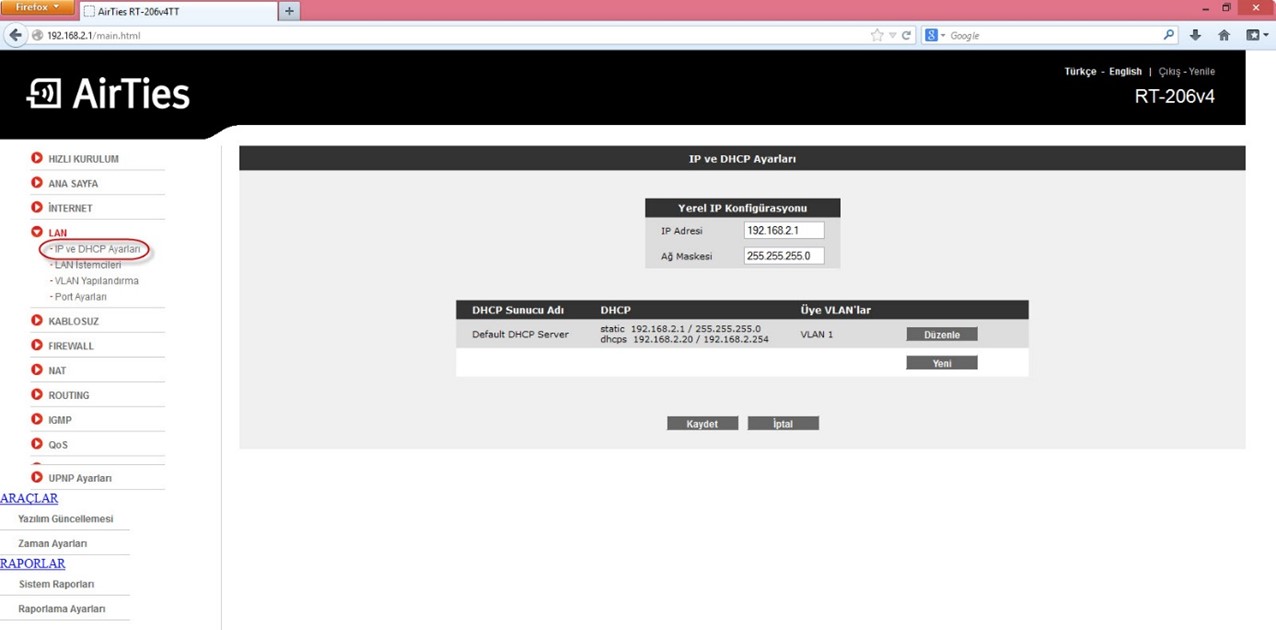1276x630 pixels.
Task: Open Raporlama Ayarları page
Action: (x=62, y=609)
